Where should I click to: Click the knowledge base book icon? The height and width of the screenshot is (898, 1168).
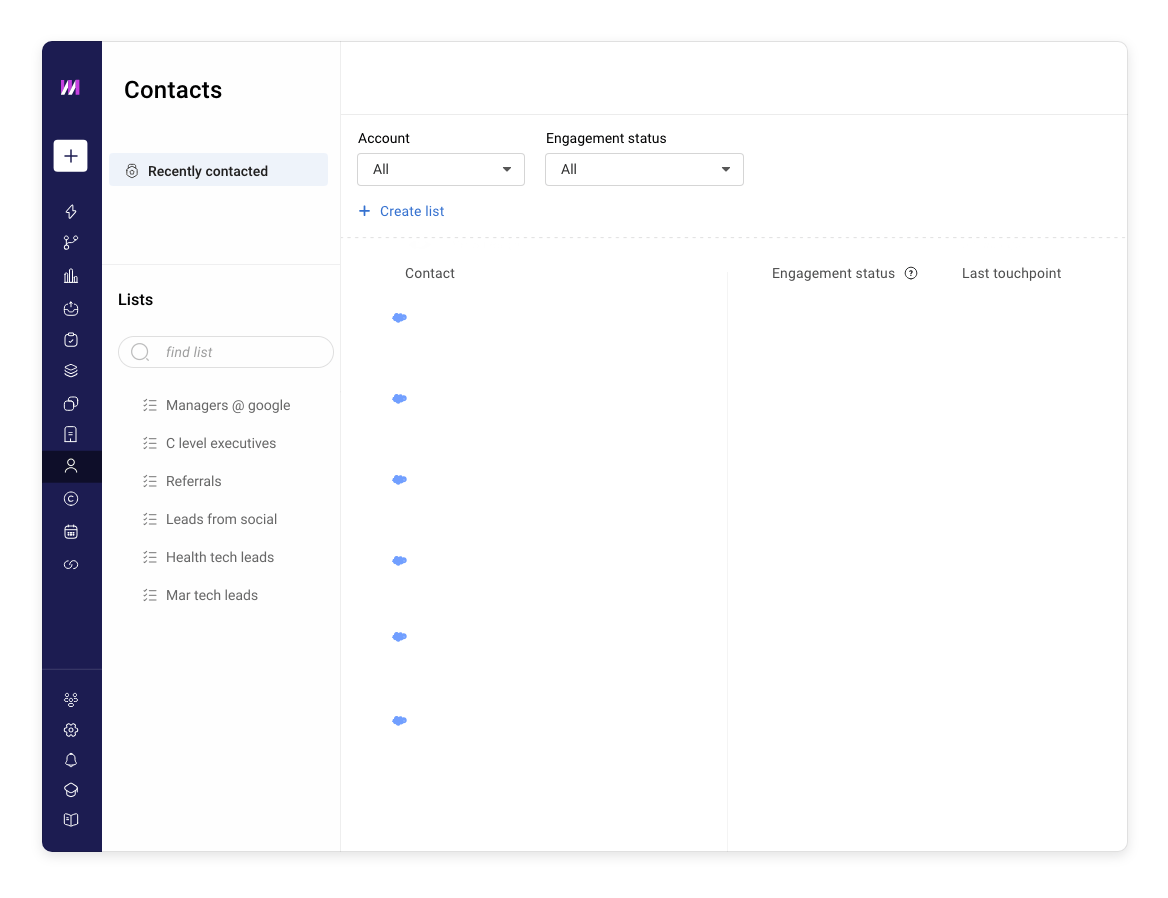click(71, 819)
